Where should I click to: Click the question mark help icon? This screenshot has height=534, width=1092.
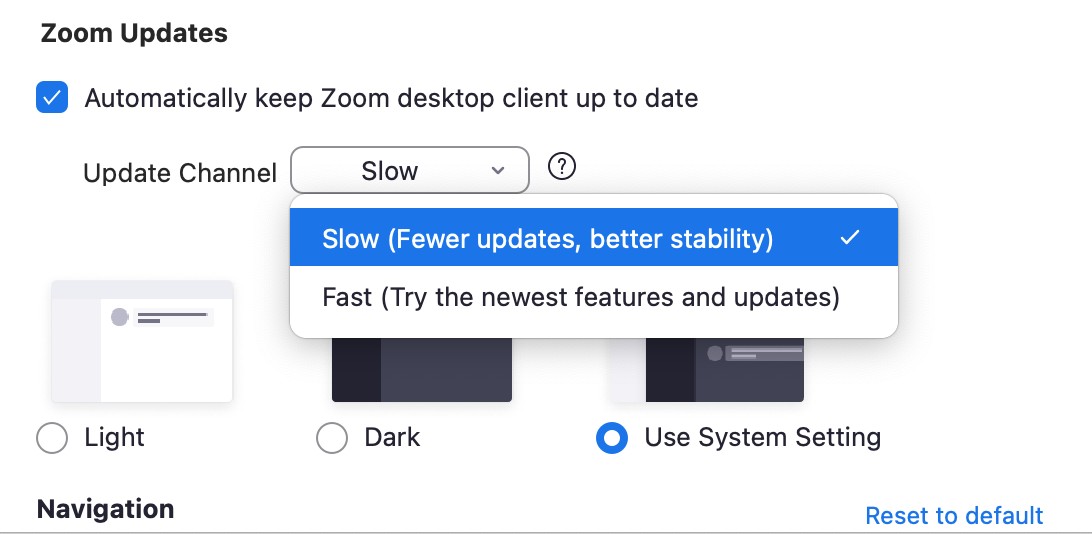(x=561, y=167)
